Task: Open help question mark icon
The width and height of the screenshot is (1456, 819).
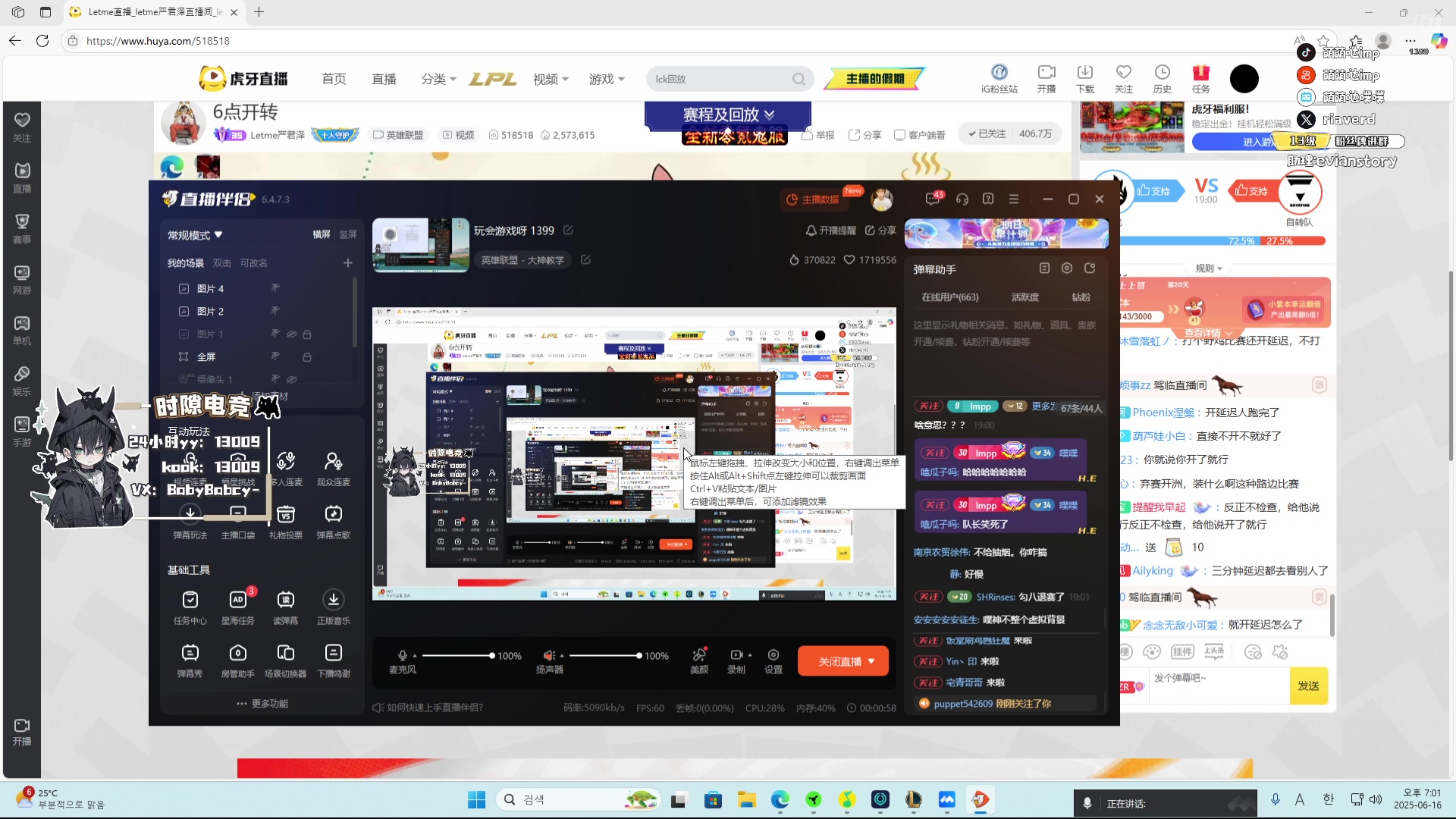Action: [988, 199]
